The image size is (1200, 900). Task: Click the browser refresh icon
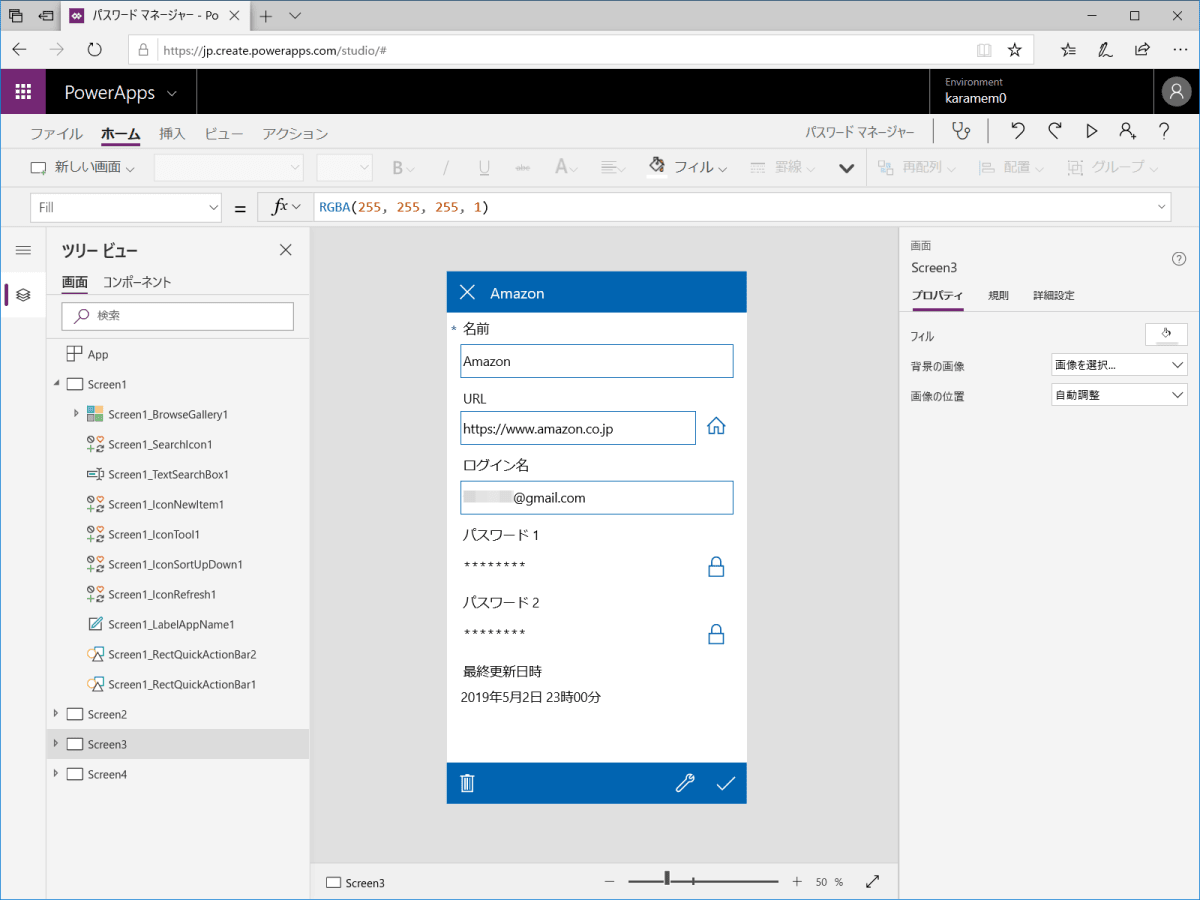click(x=95, y=48)
